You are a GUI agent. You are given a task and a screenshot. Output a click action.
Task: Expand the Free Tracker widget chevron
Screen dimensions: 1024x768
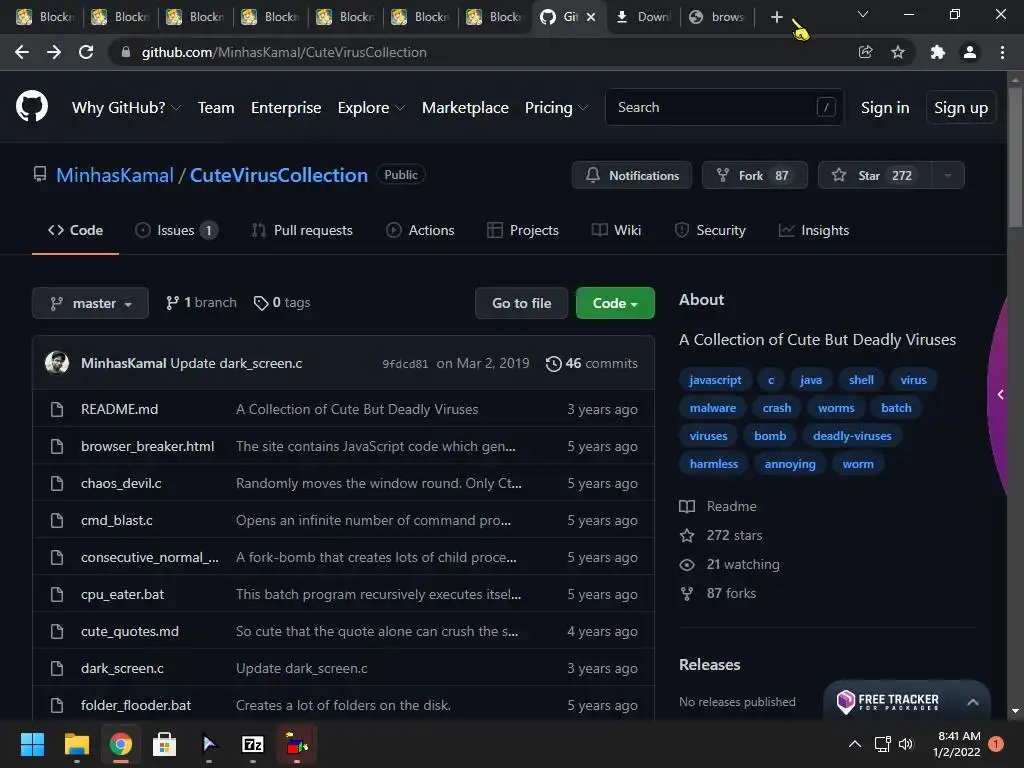tap(972, 702)
